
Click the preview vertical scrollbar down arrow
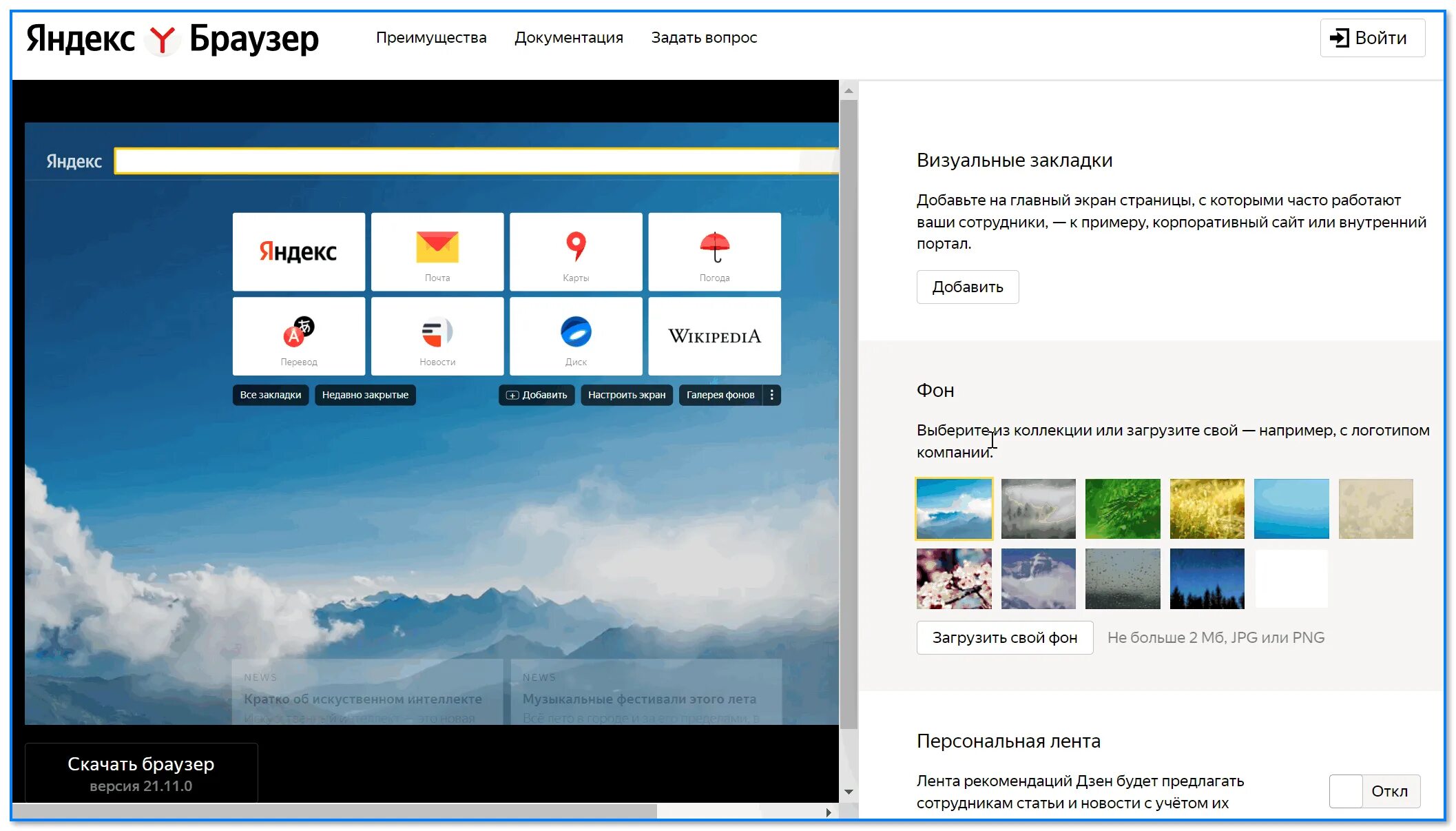pyautogui.click(x=849, y=792)
